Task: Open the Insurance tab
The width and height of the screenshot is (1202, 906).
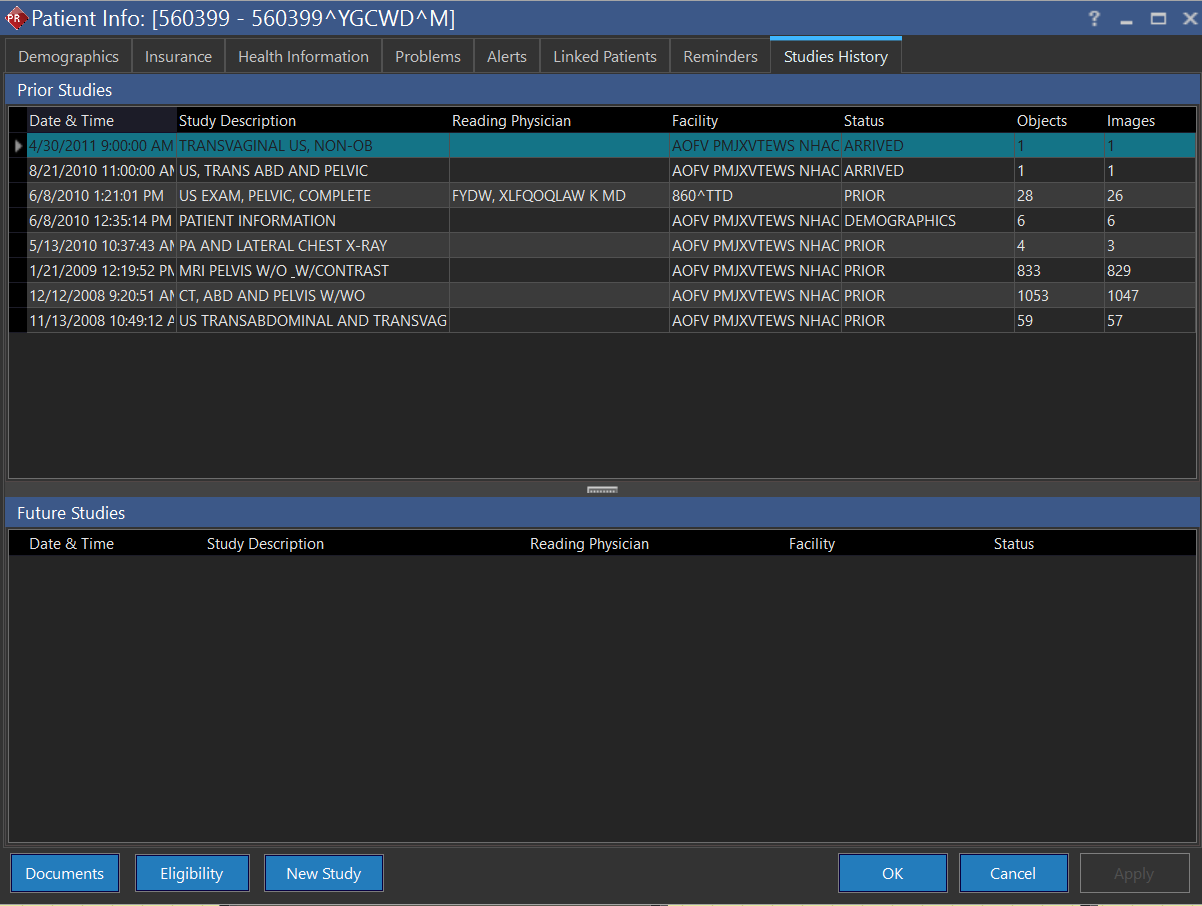Action: click(x=178, y=57)
